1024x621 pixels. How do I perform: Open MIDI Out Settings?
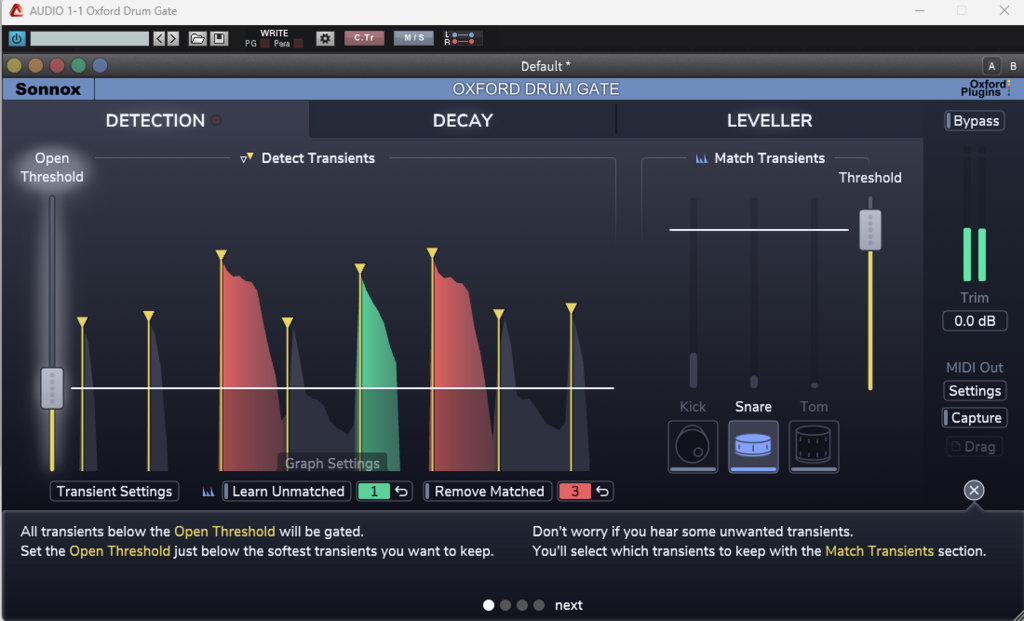coord(974,390)
